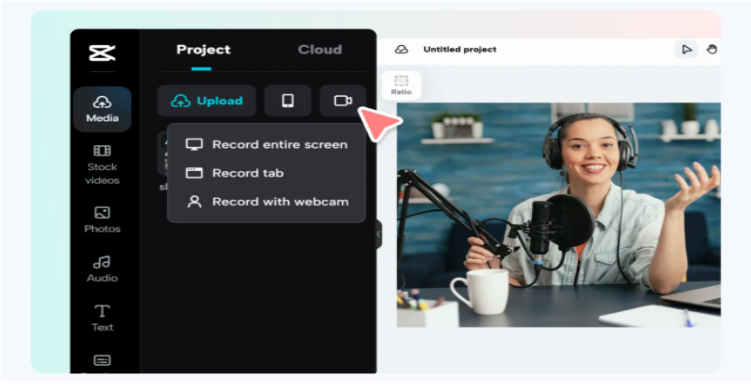
Task: Open the camera record options button
Action: tap(343, 101)
